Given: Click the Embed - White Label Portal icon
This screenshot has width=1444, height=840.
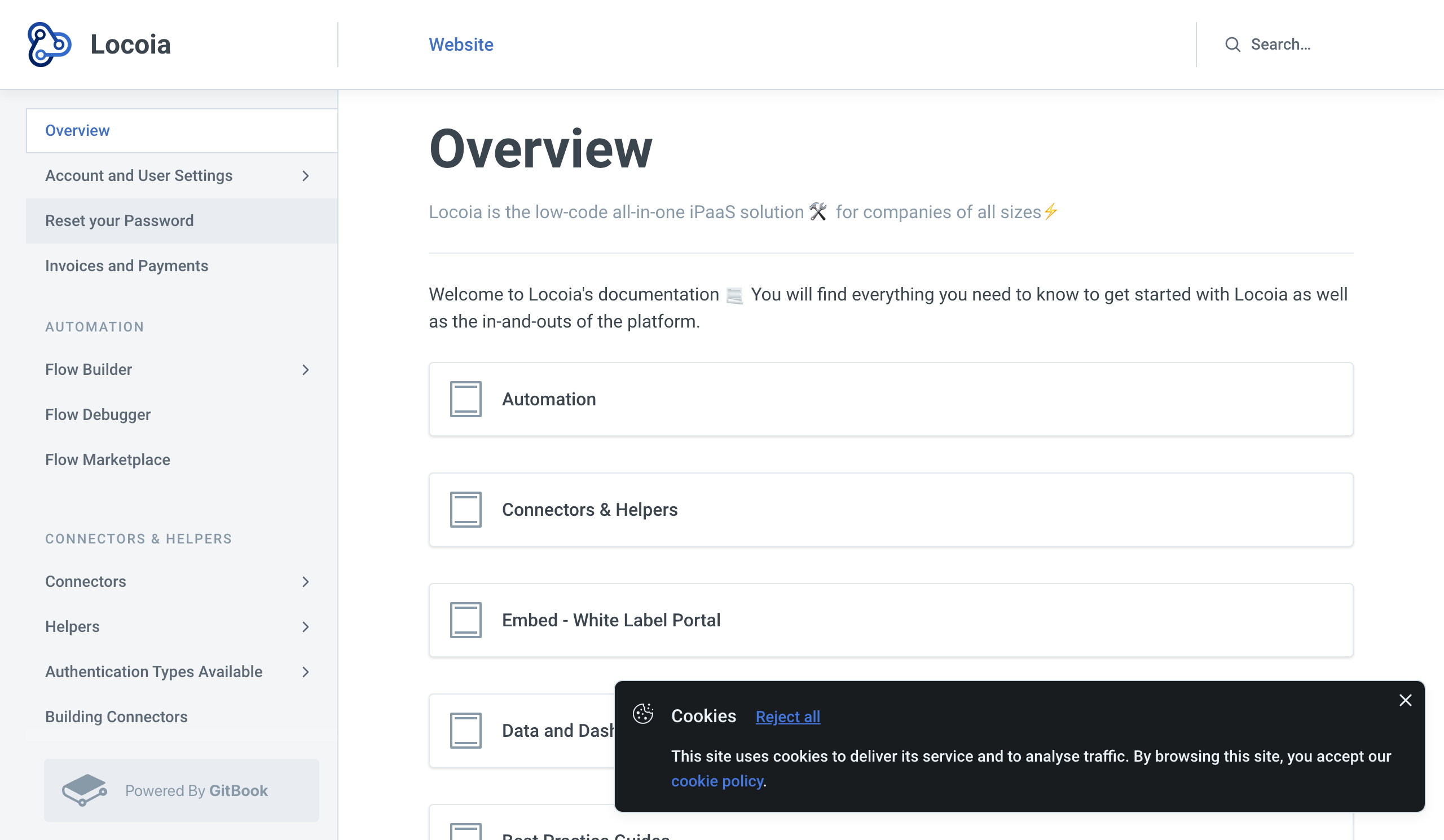Looking at the screenshot, I should 465,620.
